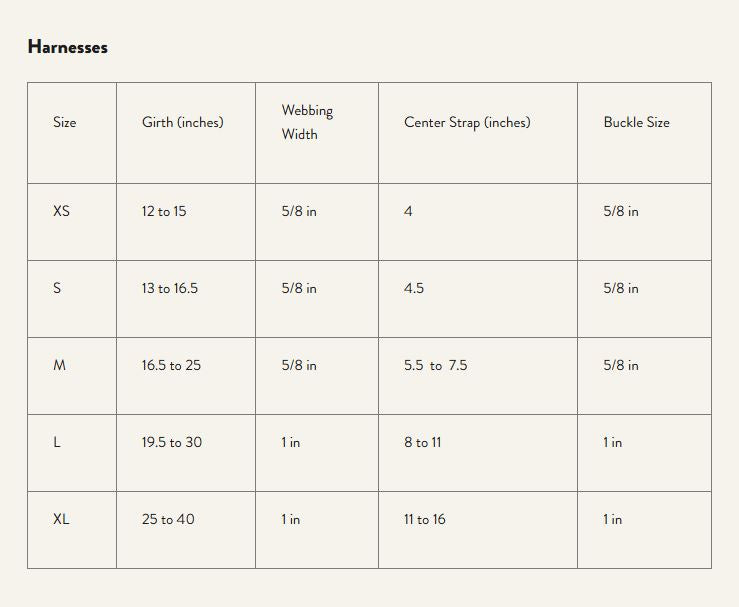The height and width of the screenshot is (607, 739).
Task: Select the 12 to 15 girth cell
Action: pos(164,211)
